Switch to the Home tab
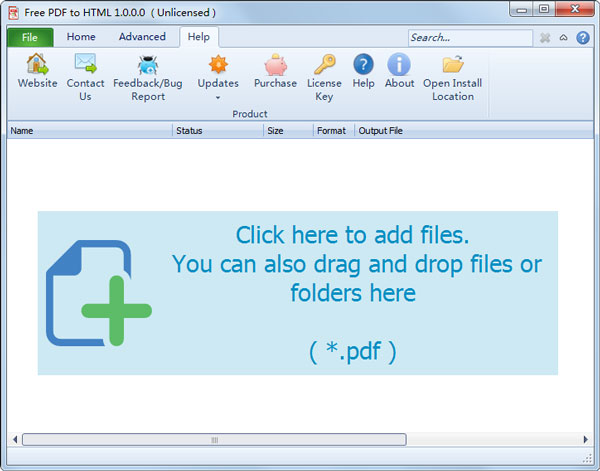 pyautogui.click(x=81, y=37)
